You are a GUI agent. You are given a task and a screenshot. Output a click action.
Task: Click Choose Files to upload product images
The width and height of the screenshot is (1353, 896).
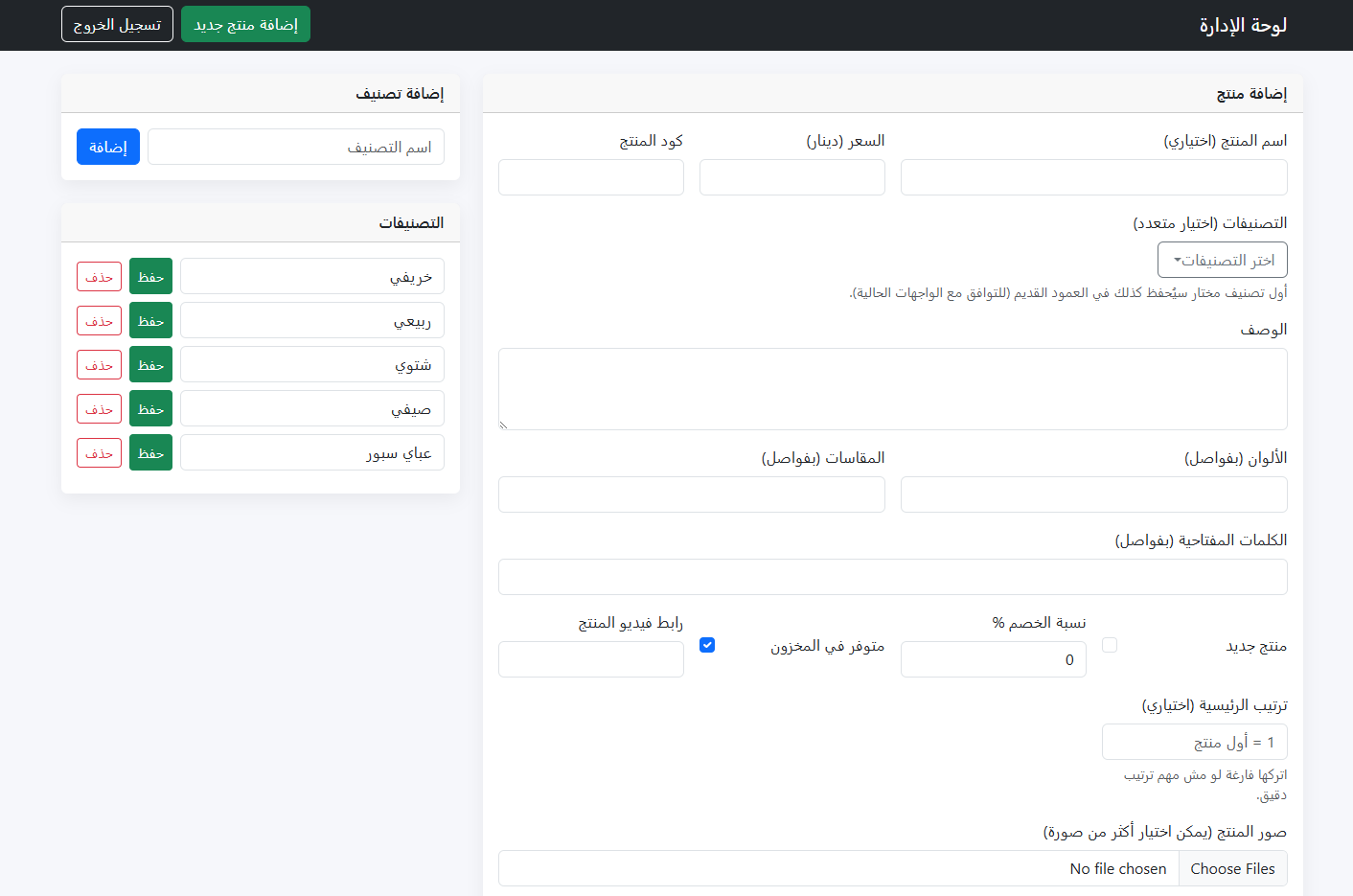tap(1233, 868)
